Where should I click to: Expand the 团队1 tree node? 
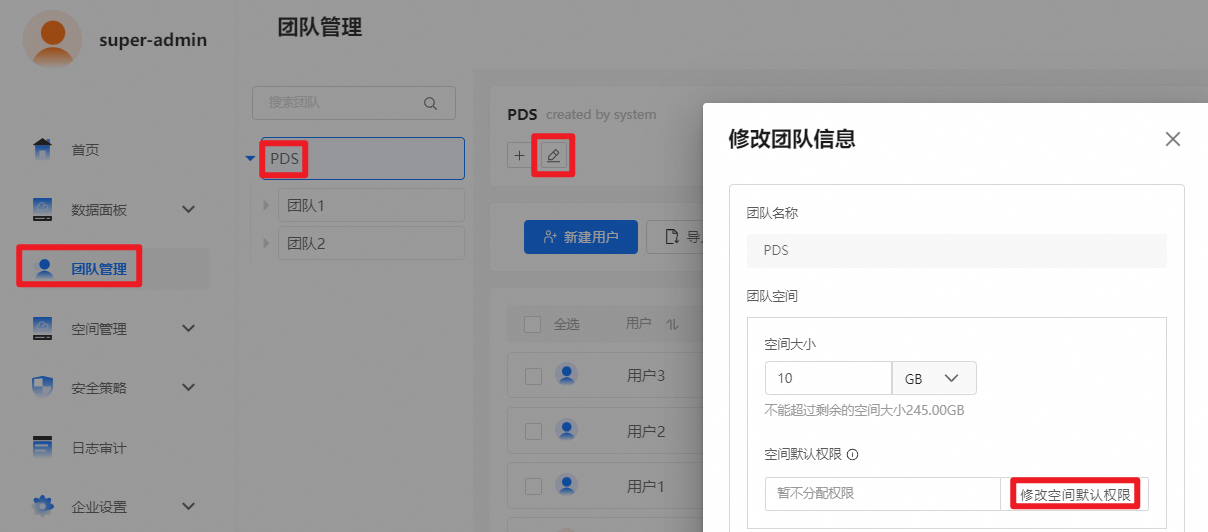click(266, 205)
